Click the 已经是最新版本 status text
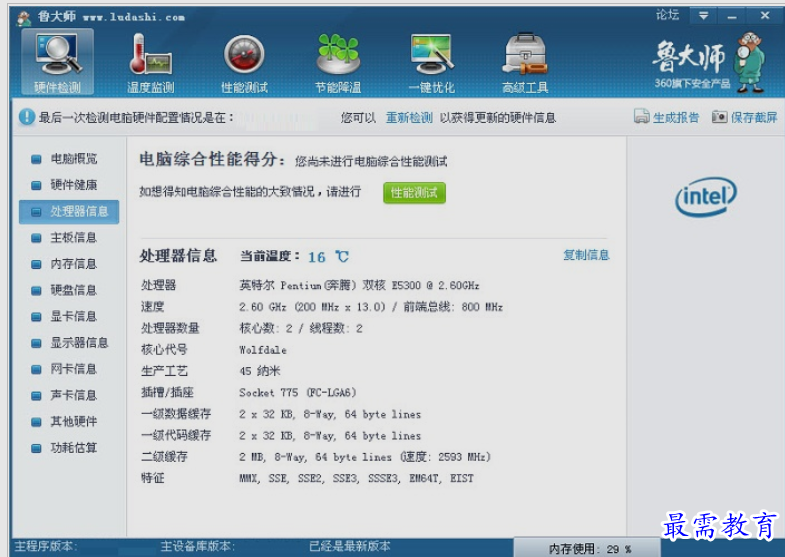The image size is (785, 557). (x=349, y=546)
